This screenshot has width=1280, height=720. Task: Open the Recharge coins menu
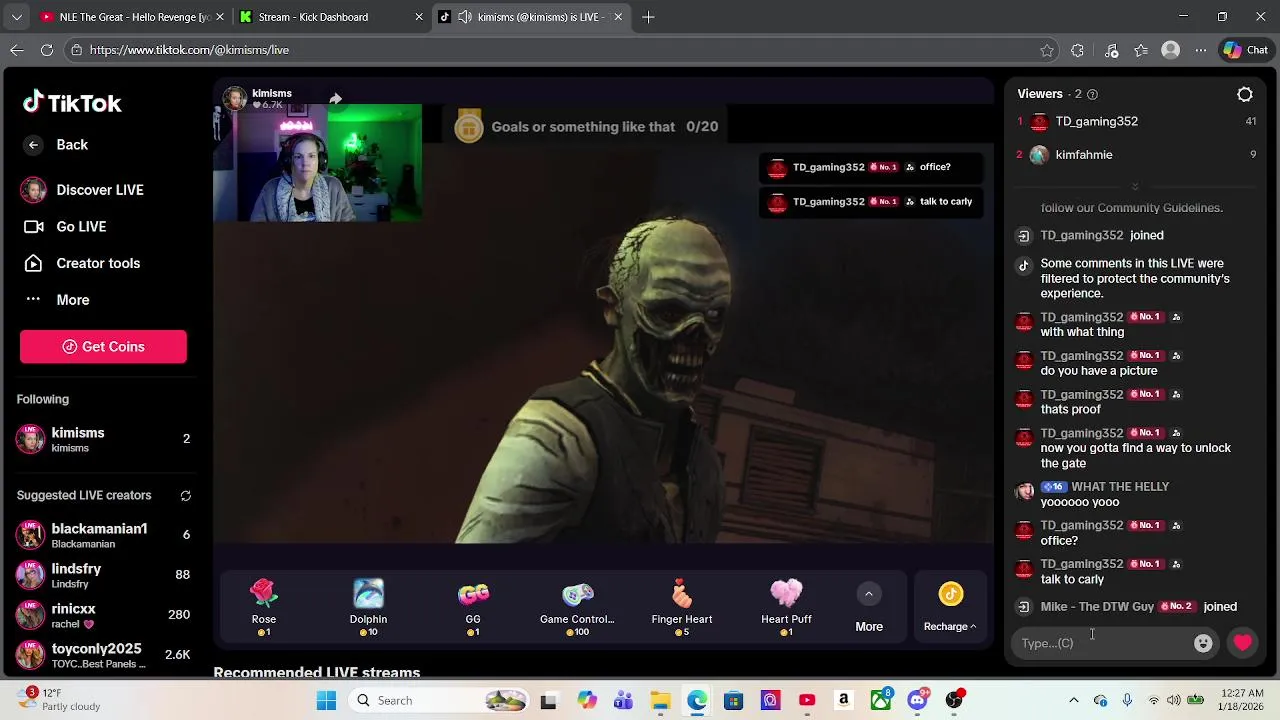point(950,608)
